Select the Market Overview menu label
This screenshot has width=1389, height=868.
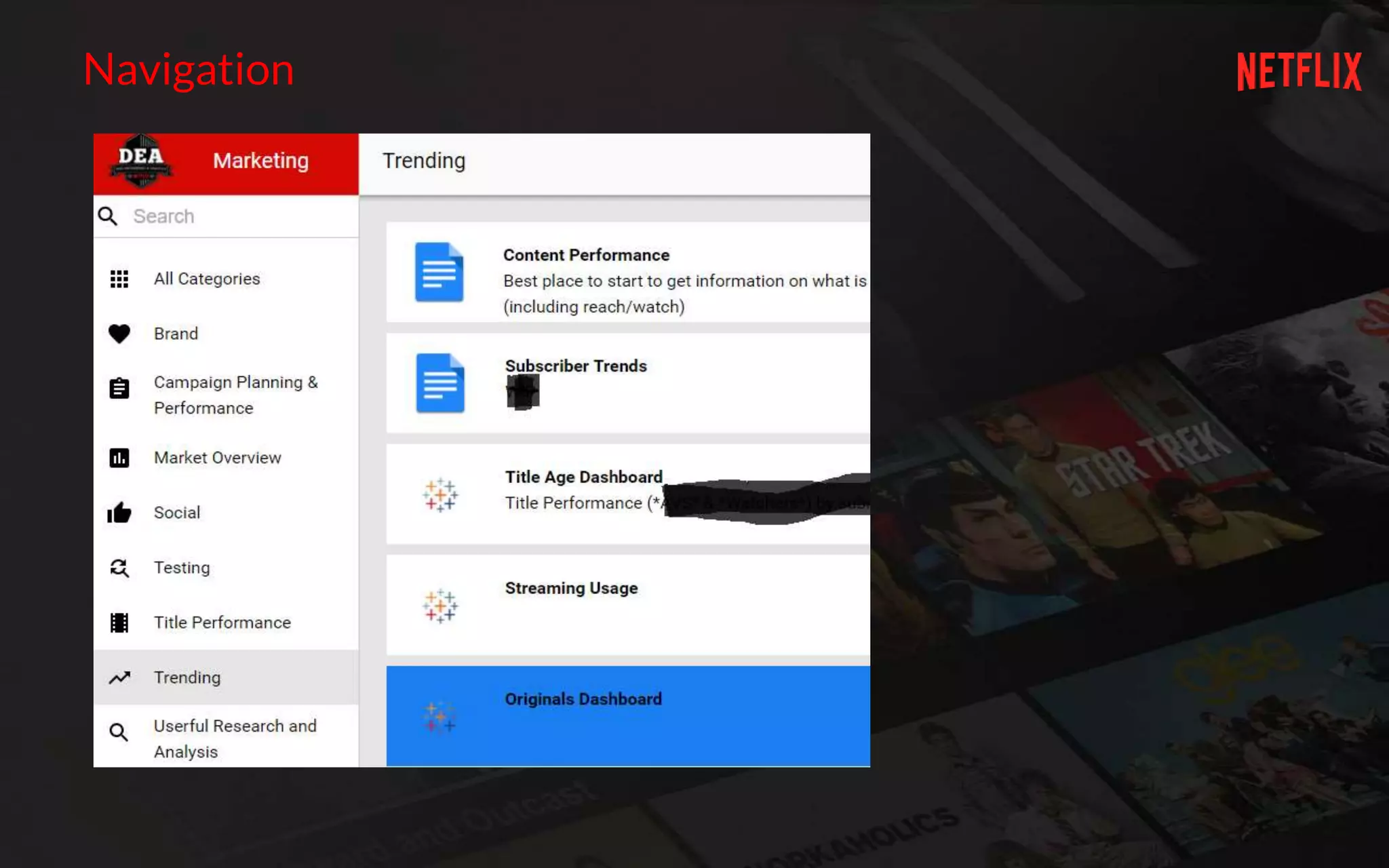coord(217,458)
